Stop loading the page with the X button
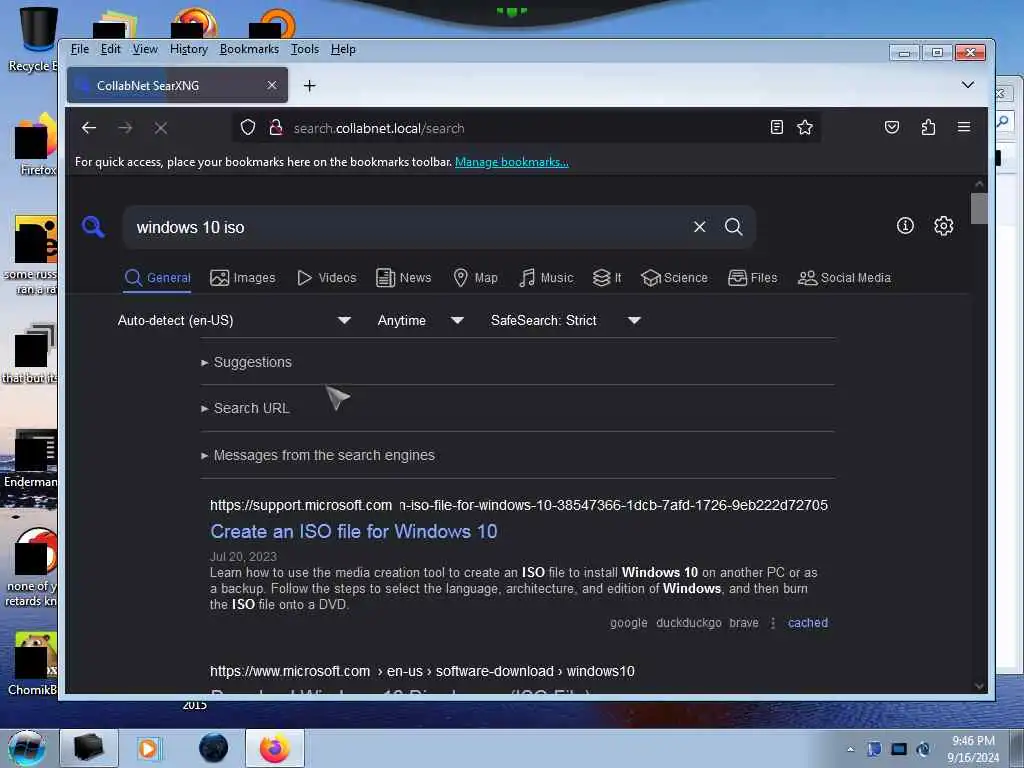Screen dimensions: 1024x768 coord(161,128)
